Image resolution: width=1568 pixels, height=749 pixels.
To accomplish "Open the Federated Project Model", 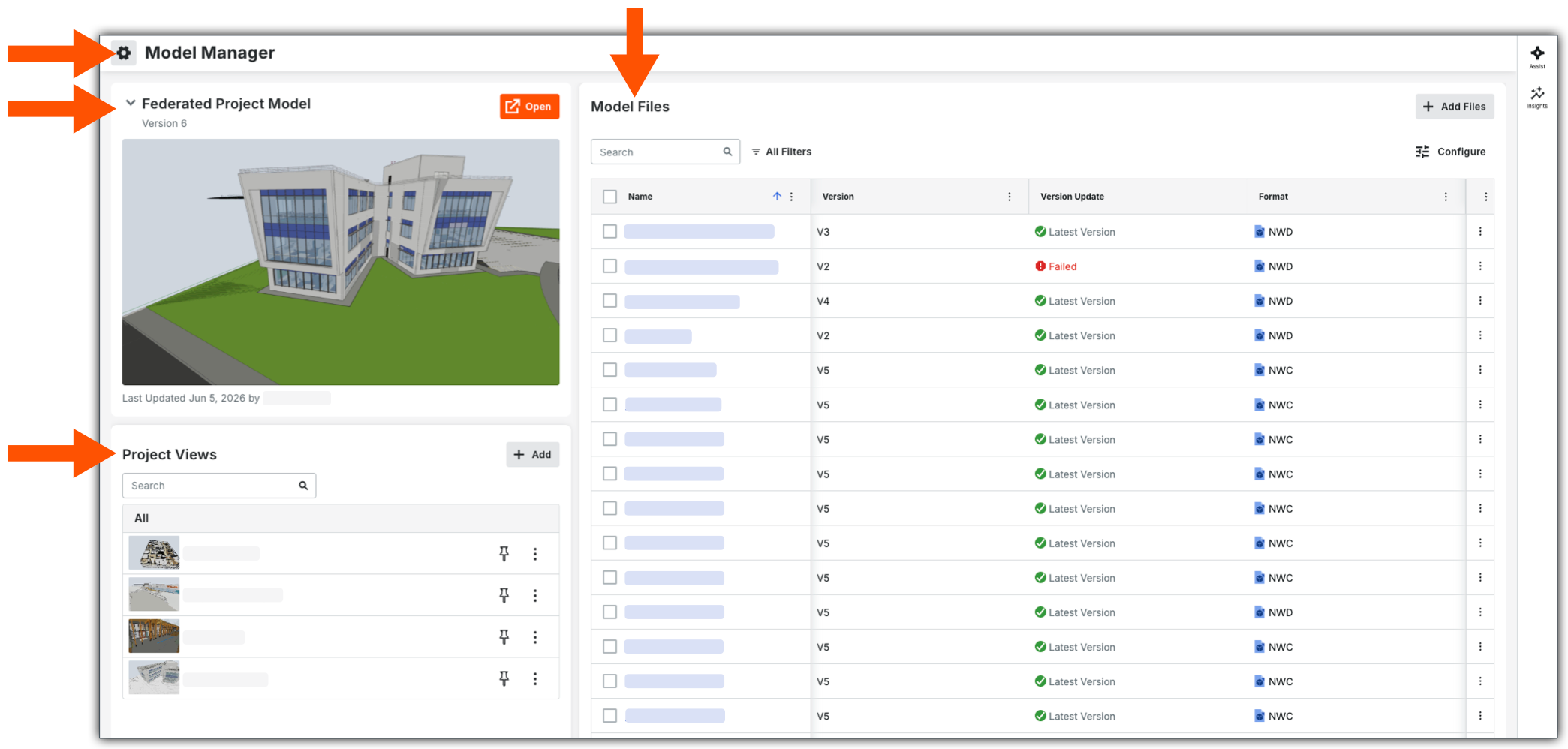I will [x=529, y=107].
